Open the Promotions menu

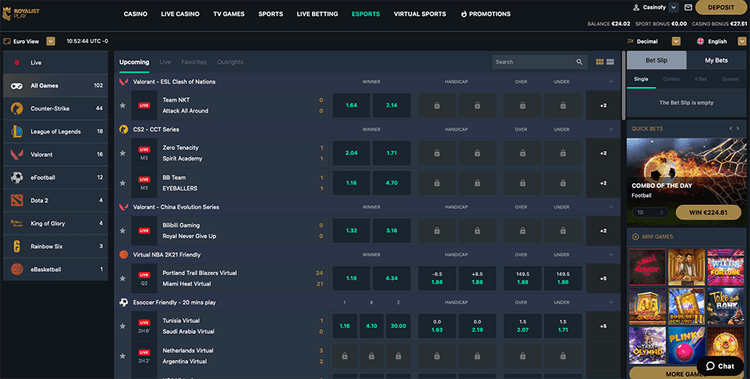coord(485,14)
